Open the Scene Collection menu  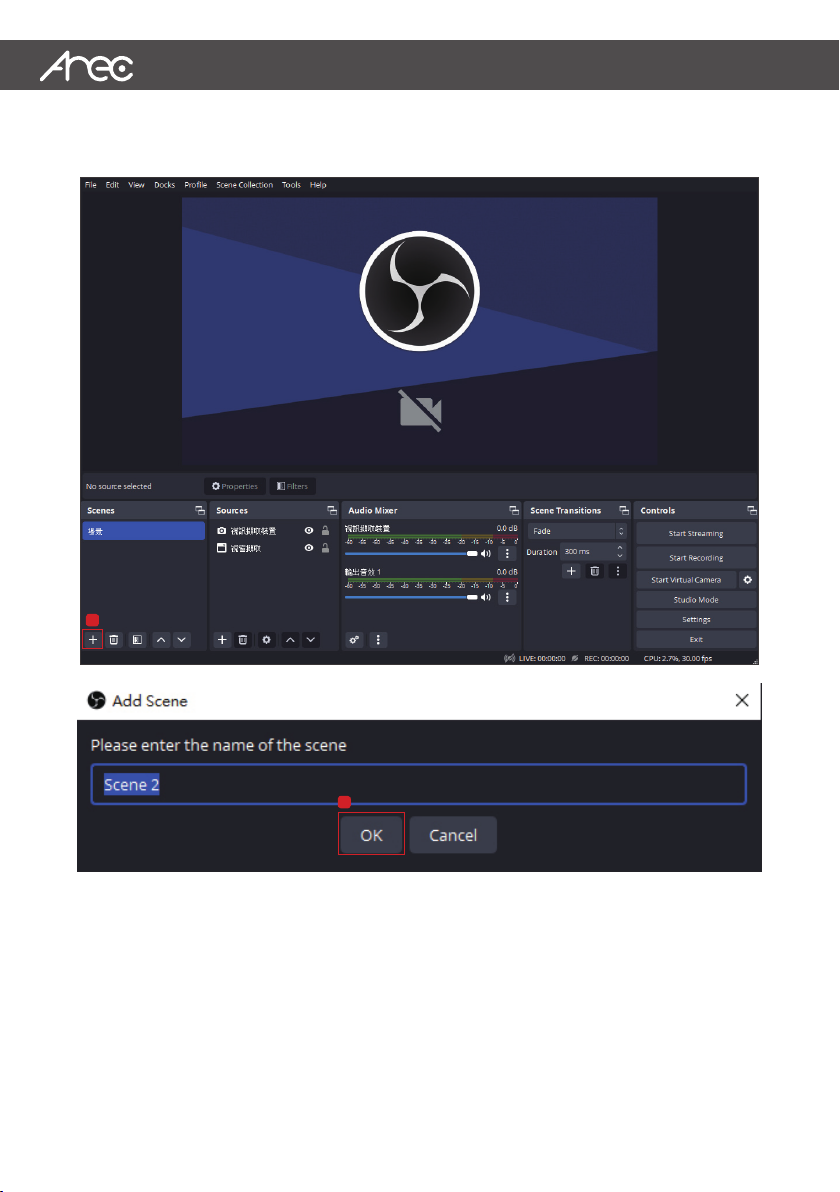click(245, 185)
